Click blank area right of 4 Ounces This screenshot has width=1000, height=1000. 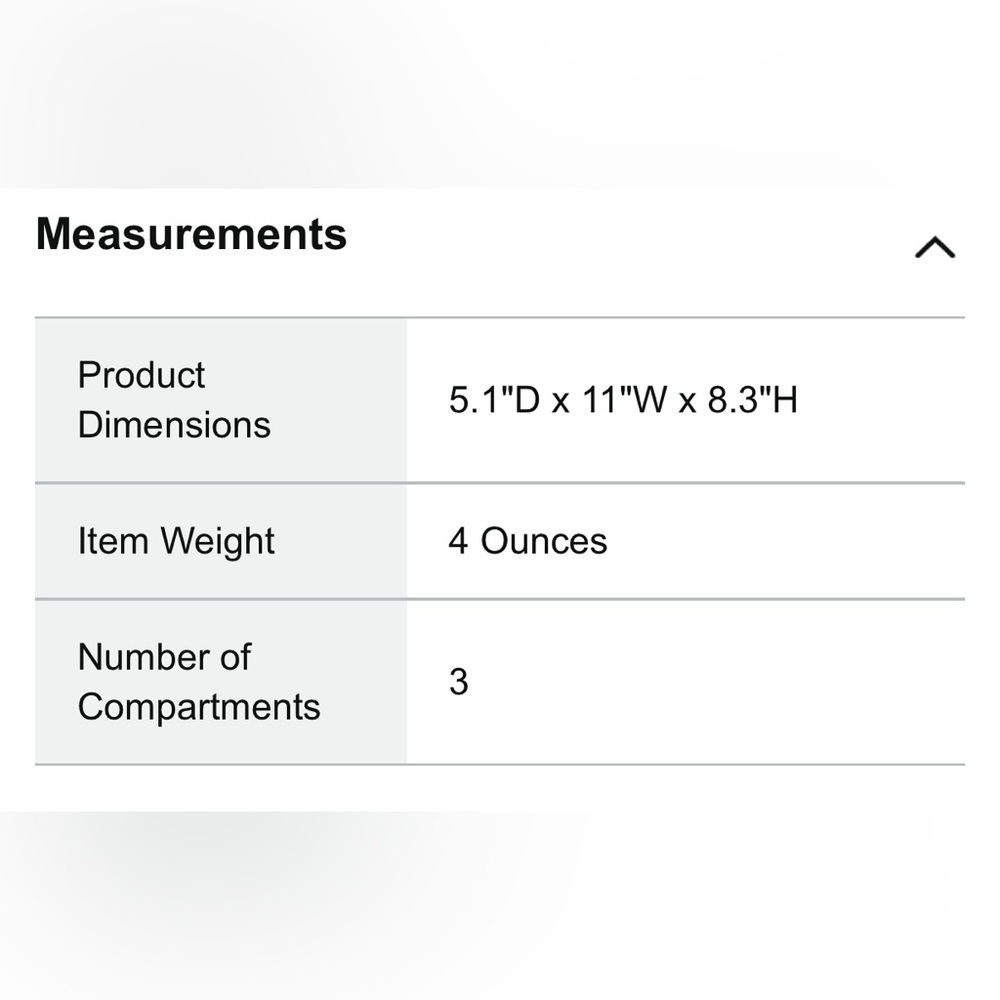[x=800, y=541]
